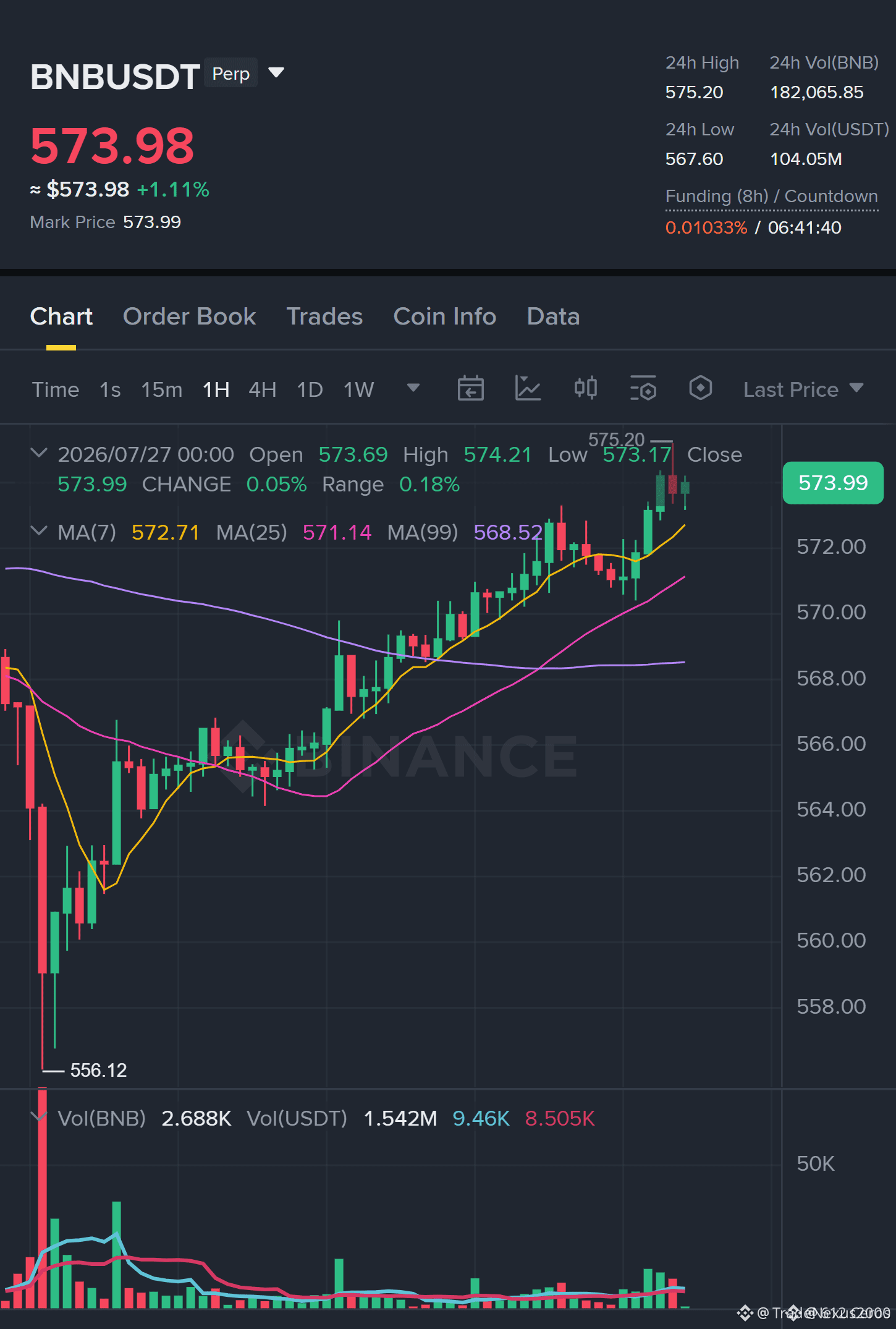
Task: Click the 2026/07/27 00:00 candle timestamp
Action: 146,454
